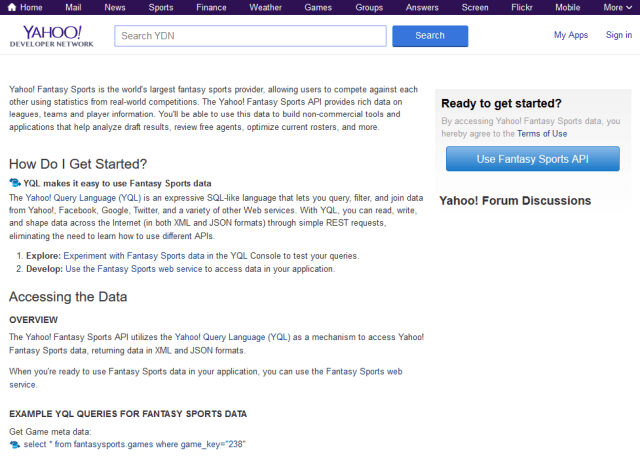
Task: Open Mail from the top navigation bar
Action: tap(73, 7)
